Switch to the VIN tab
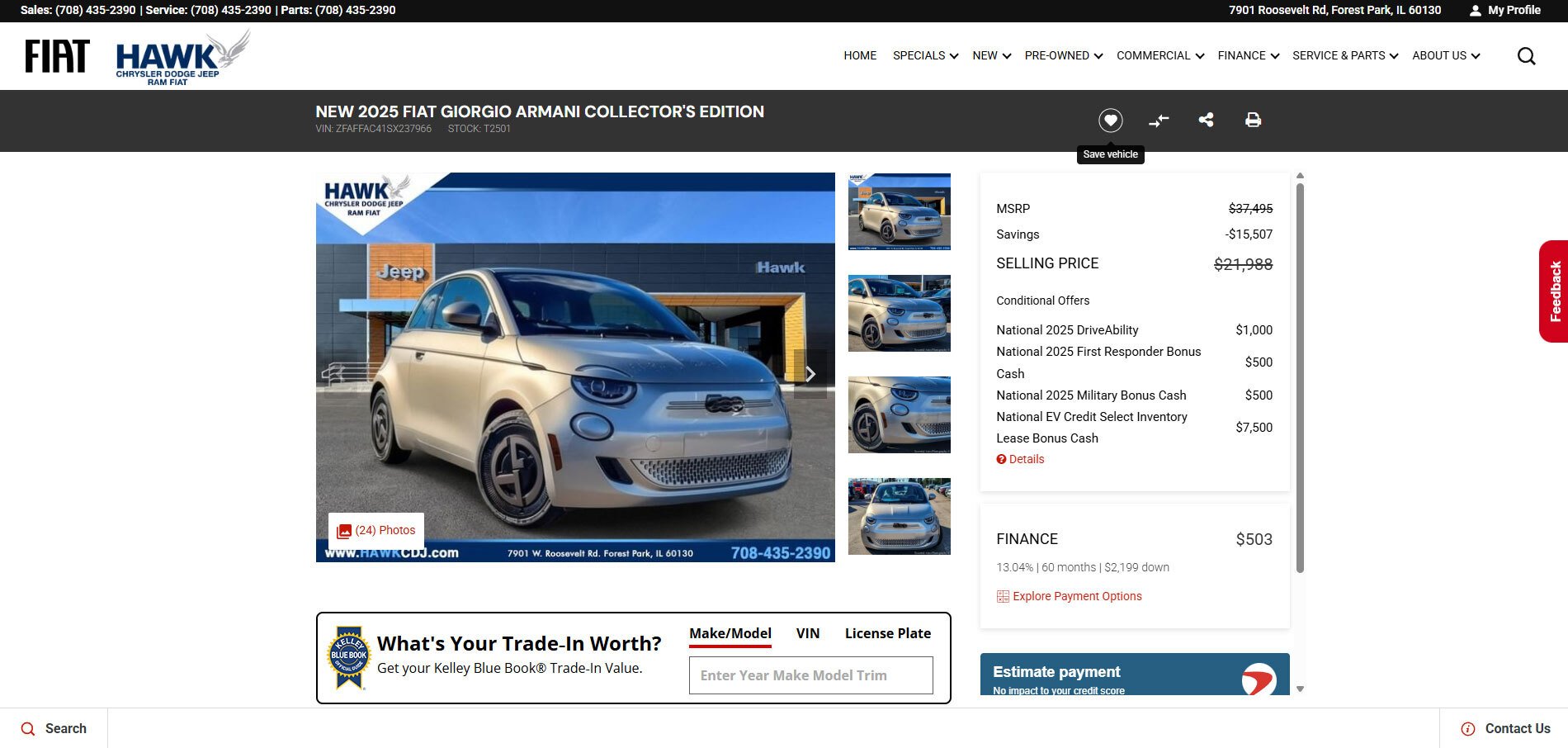1568x748 pixels. click(807, 633)
